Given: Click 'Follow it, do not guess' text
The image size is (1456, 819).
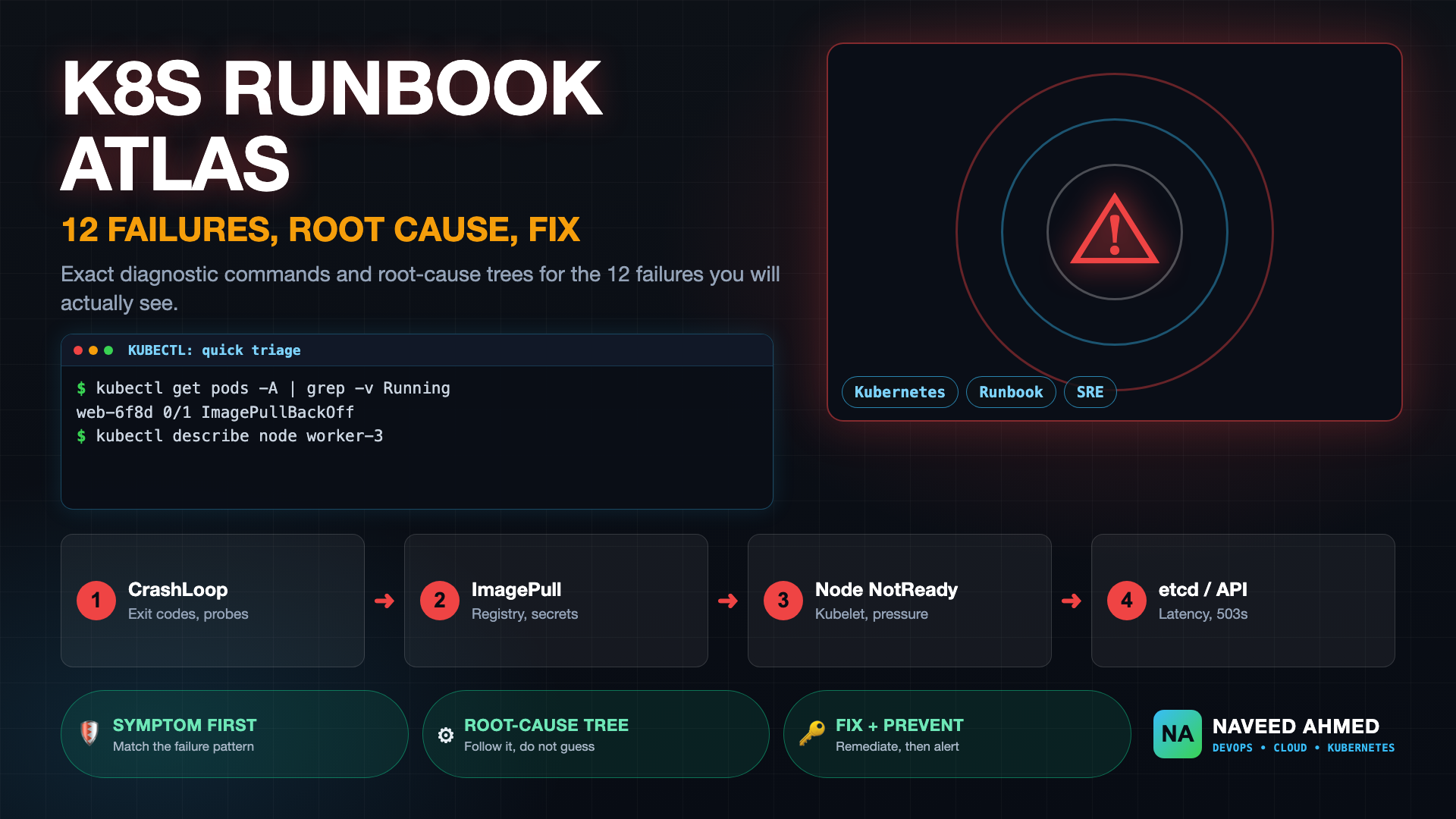Looking at the screenshot, I should click(x=529, y=747).
